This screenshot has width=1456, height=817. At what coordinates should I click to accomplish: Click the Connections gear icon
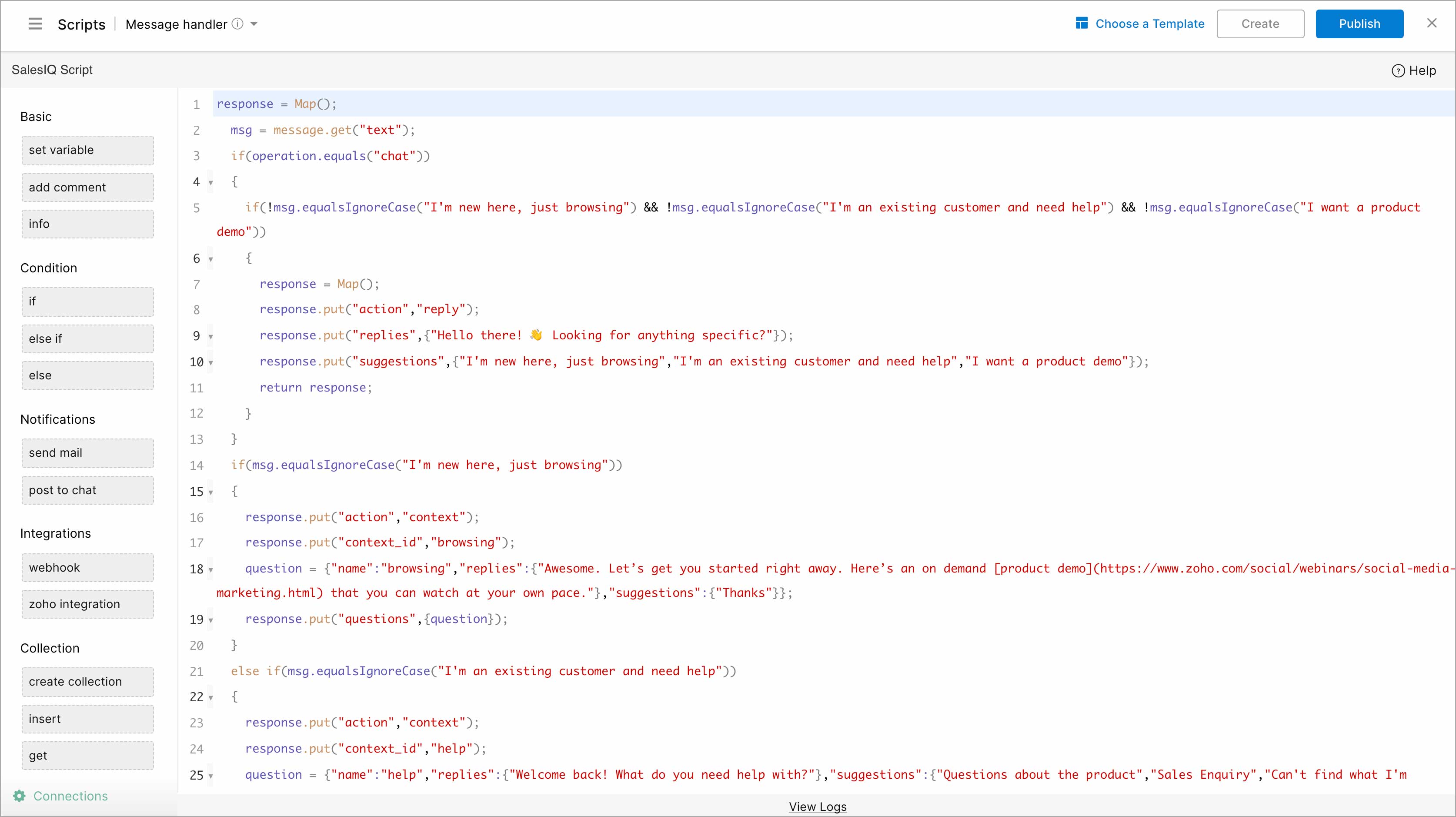tap(19, 796)
